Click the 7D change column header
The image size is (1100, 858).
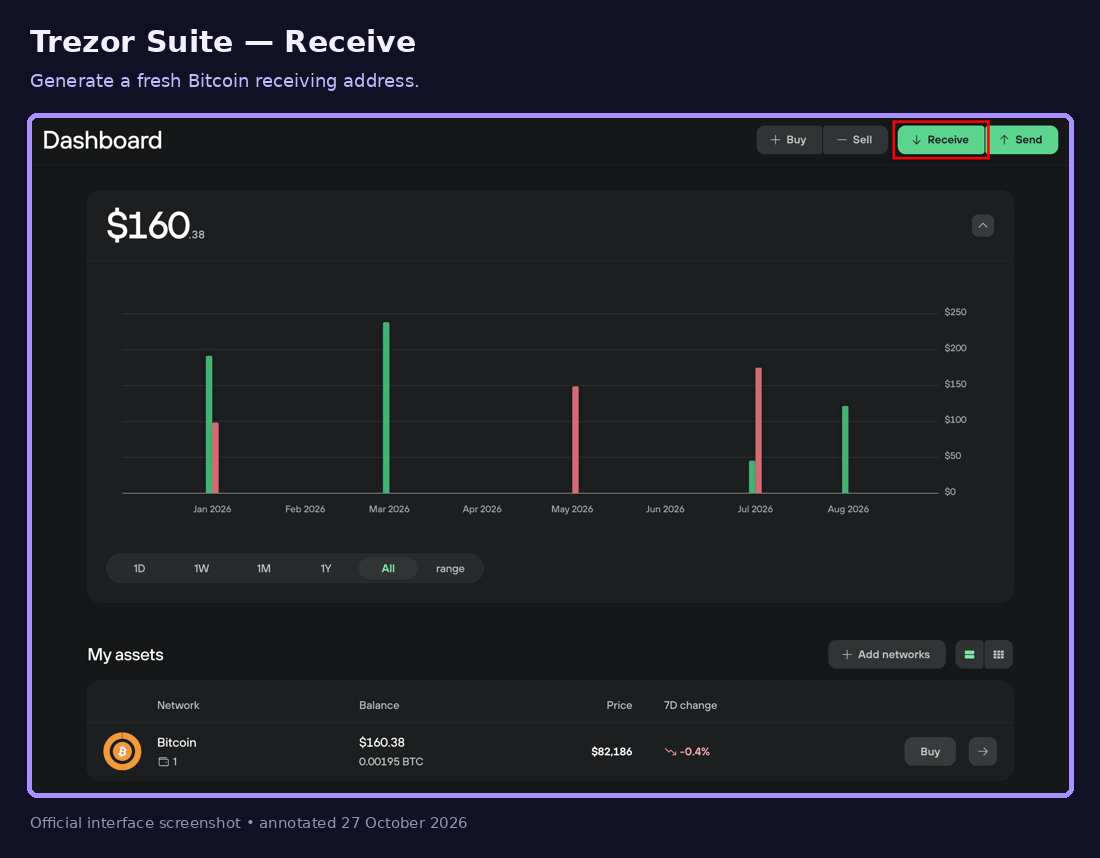coord(690,705)
